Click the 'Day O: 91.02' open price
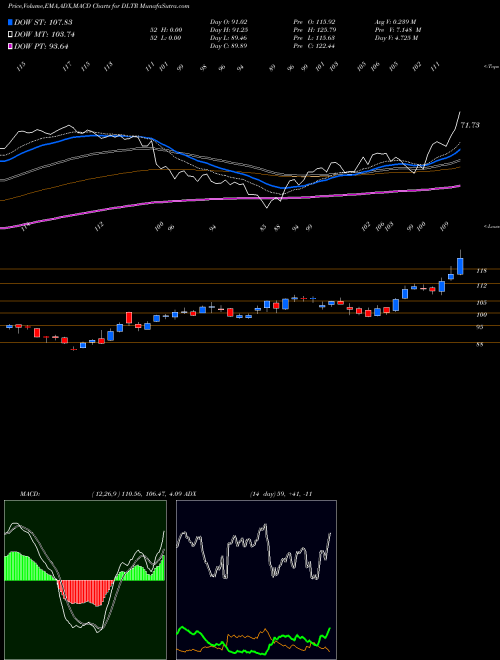Screen dimensions: 500x660 click(x=228, y=22)
